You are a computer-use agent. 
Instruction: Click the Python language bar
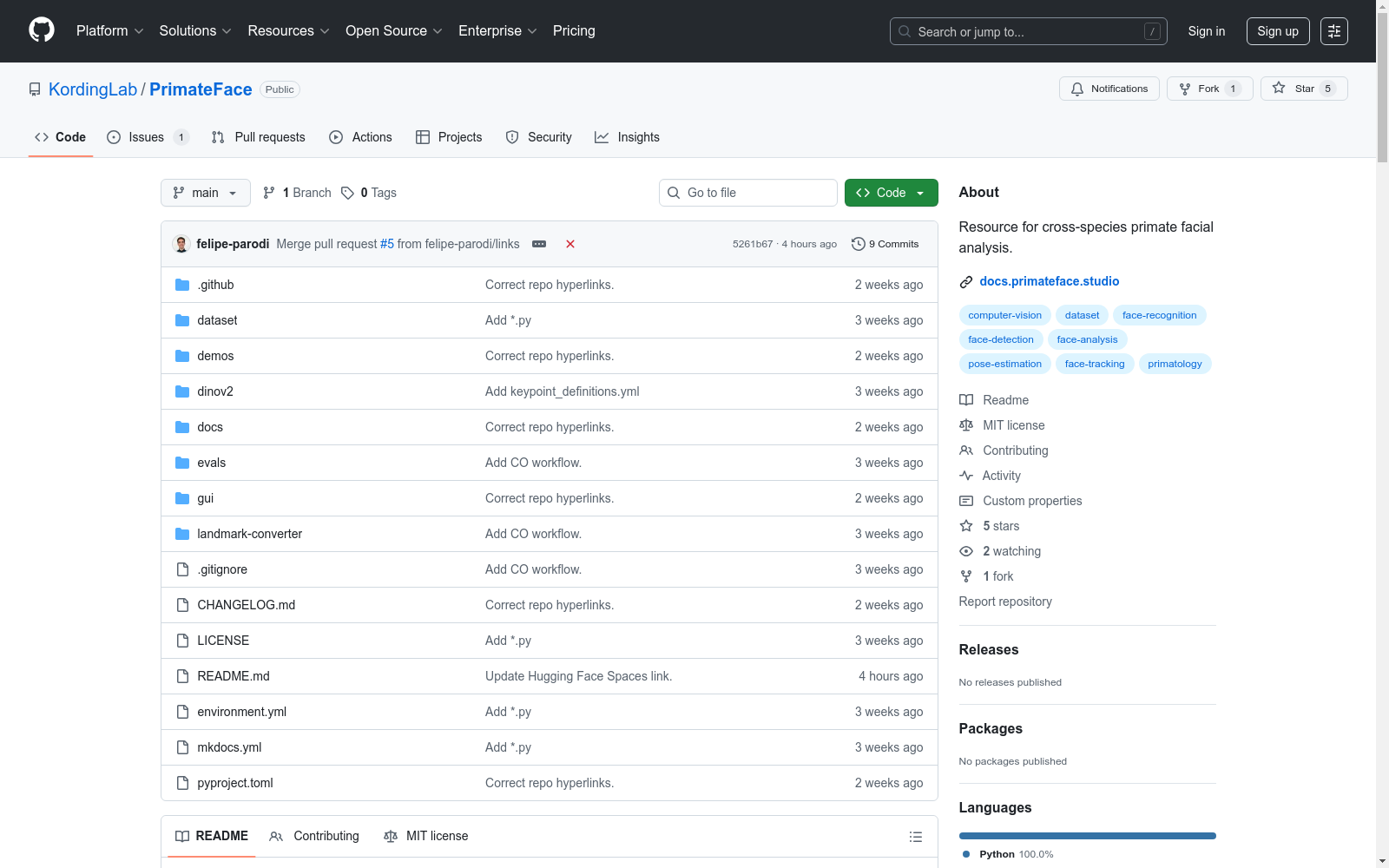(1088, 836)
